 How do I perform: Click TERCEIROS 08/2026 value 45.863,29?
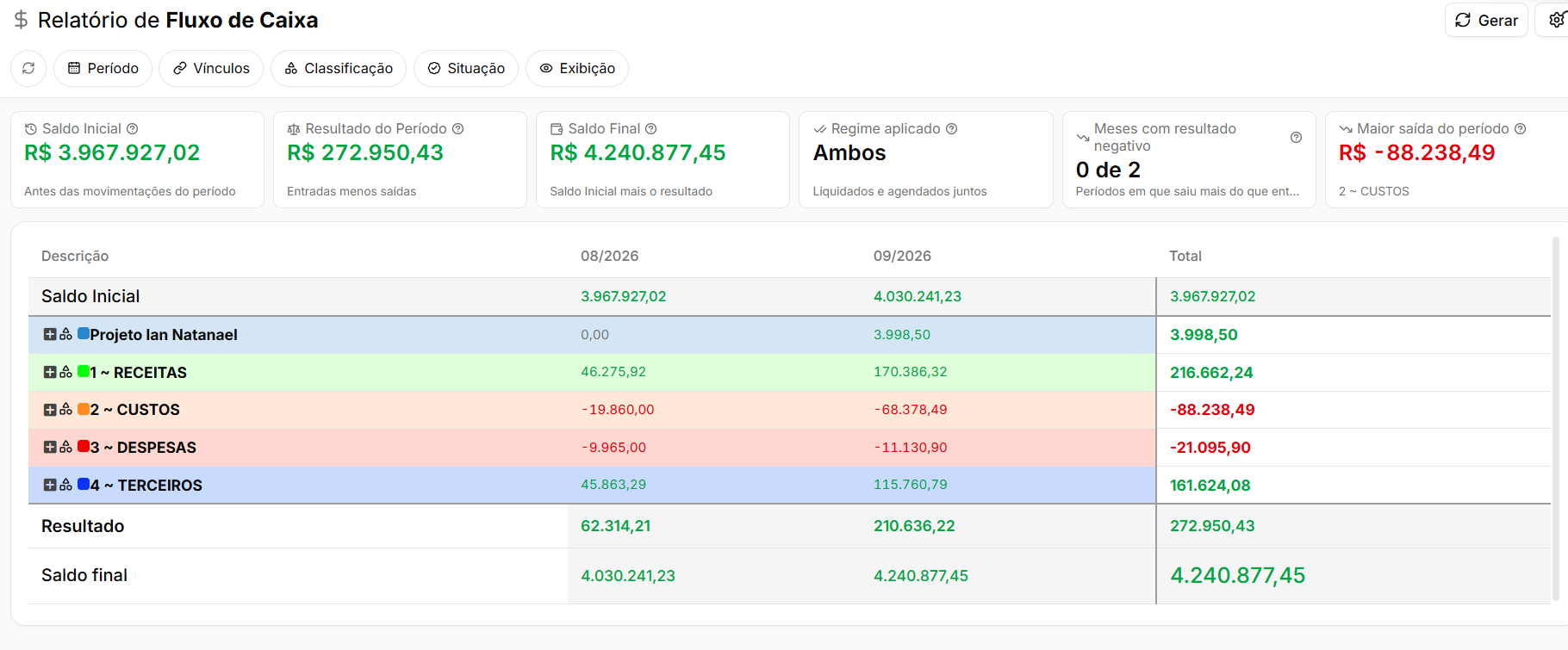pyautogui.click(x=613, y=485)
